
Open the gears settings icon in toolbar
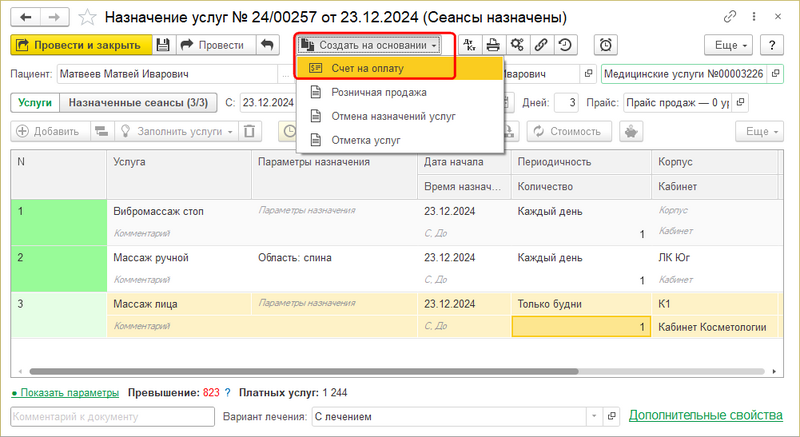tap(517, 45)
